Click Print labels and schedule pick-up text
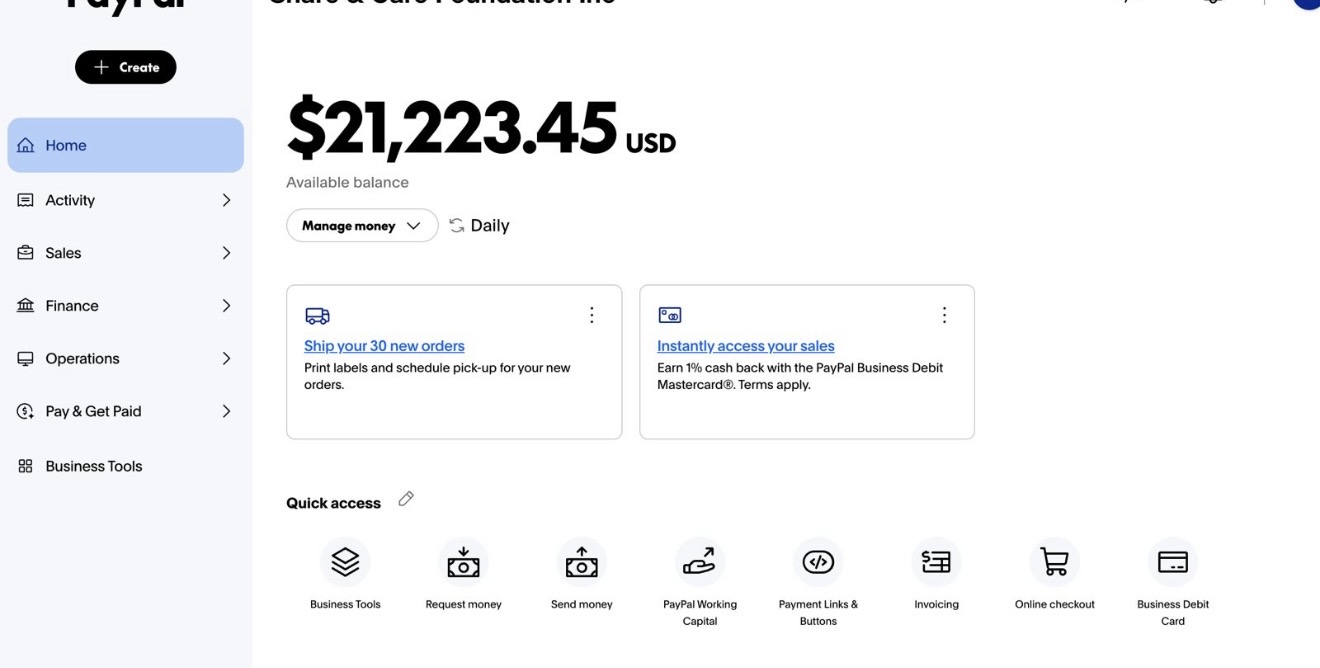Viewport: 1320px width, 668px height. tap(437, 376)
